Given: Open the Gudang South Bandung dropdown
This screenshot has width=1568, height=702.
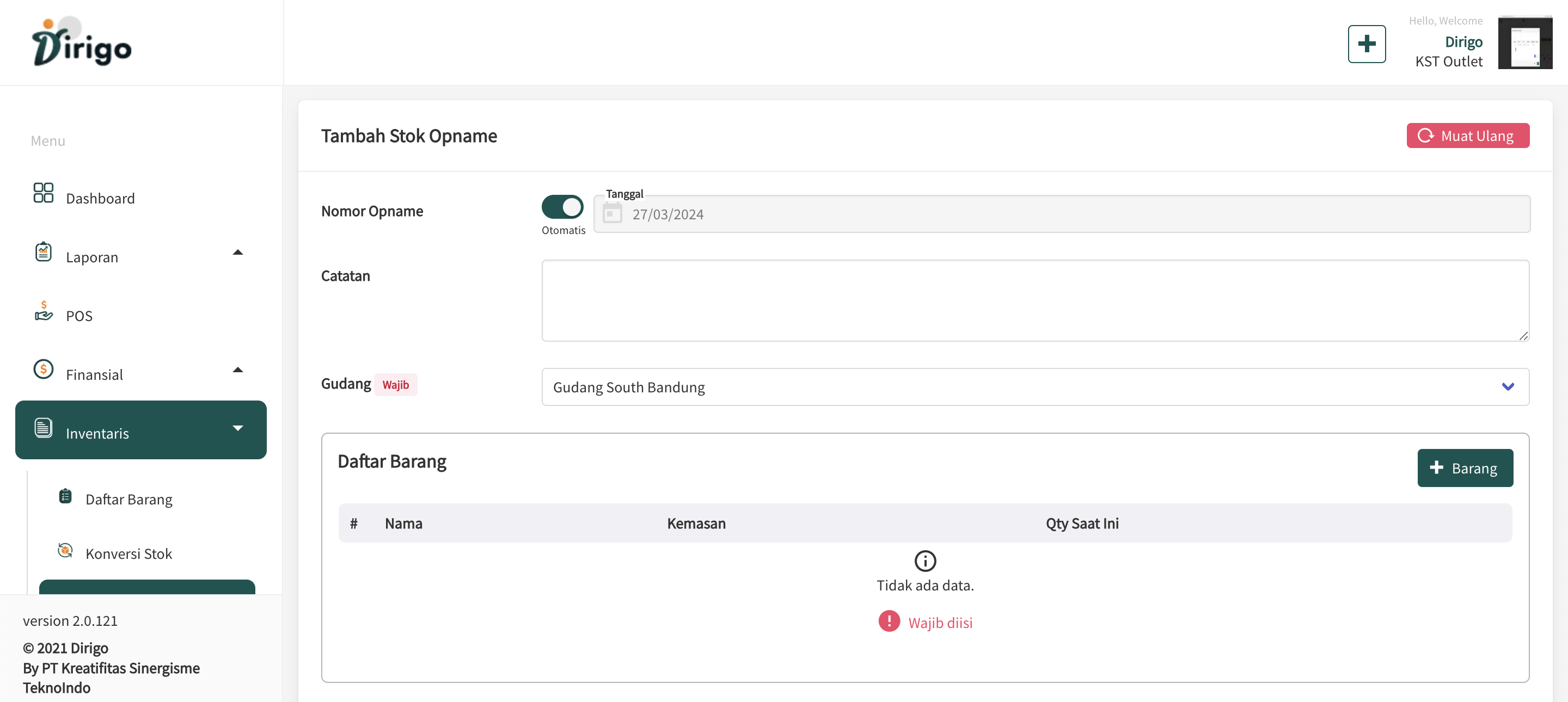Looking at the screenshot, I should click(x=1035, y=387).
